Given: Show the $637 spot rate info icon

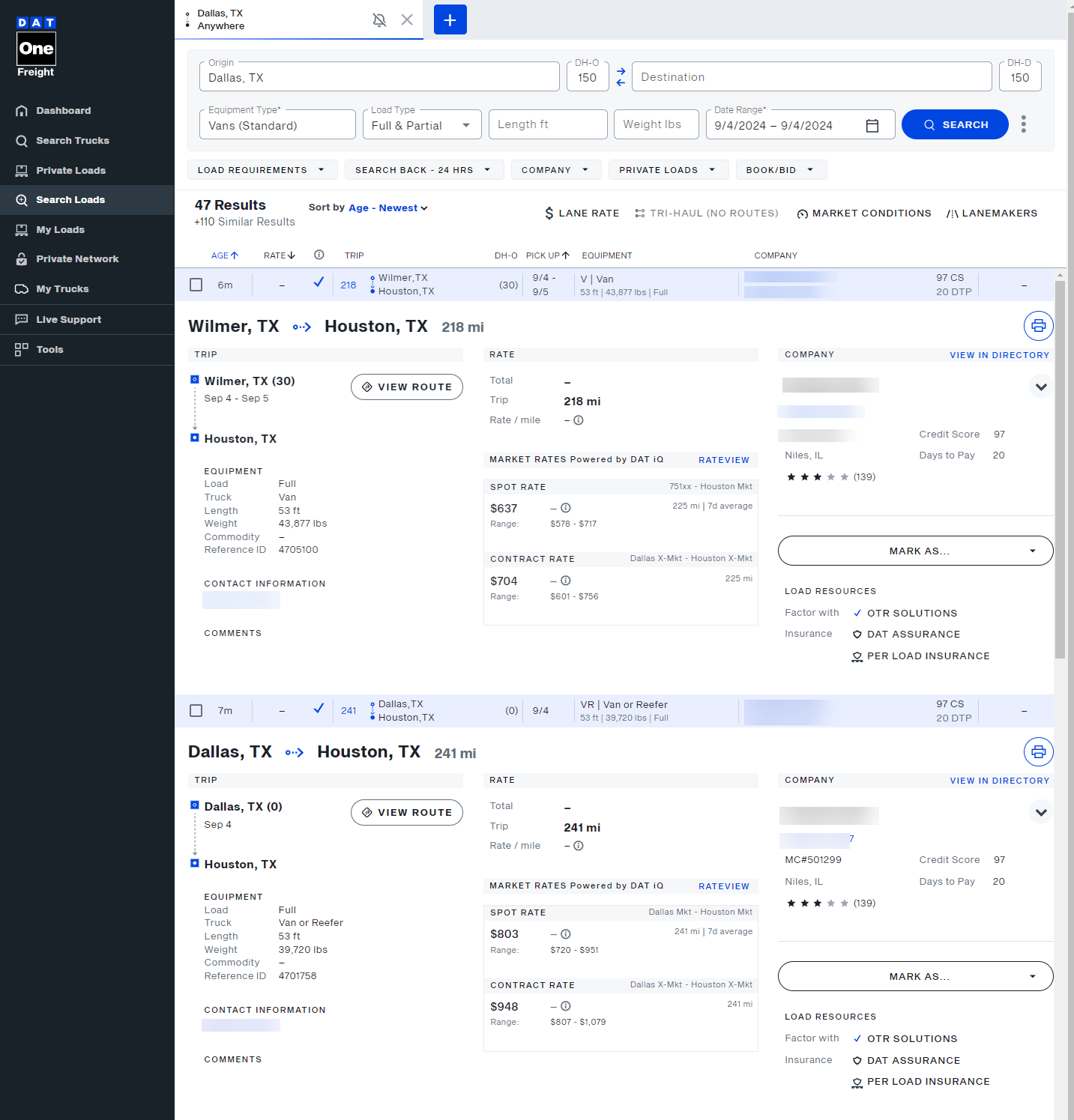Looking at the screenshot, I should pos(566,508).
